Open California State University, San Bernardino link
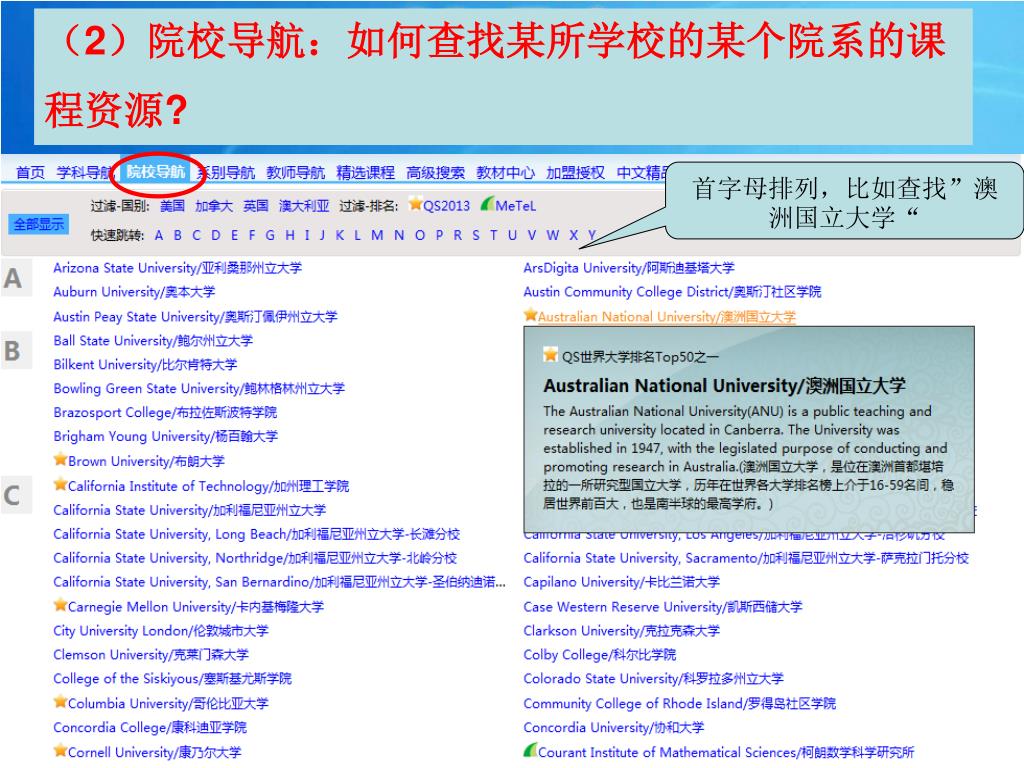Image resolution: width=1024 pixels, height=768 pixels. 280,582
